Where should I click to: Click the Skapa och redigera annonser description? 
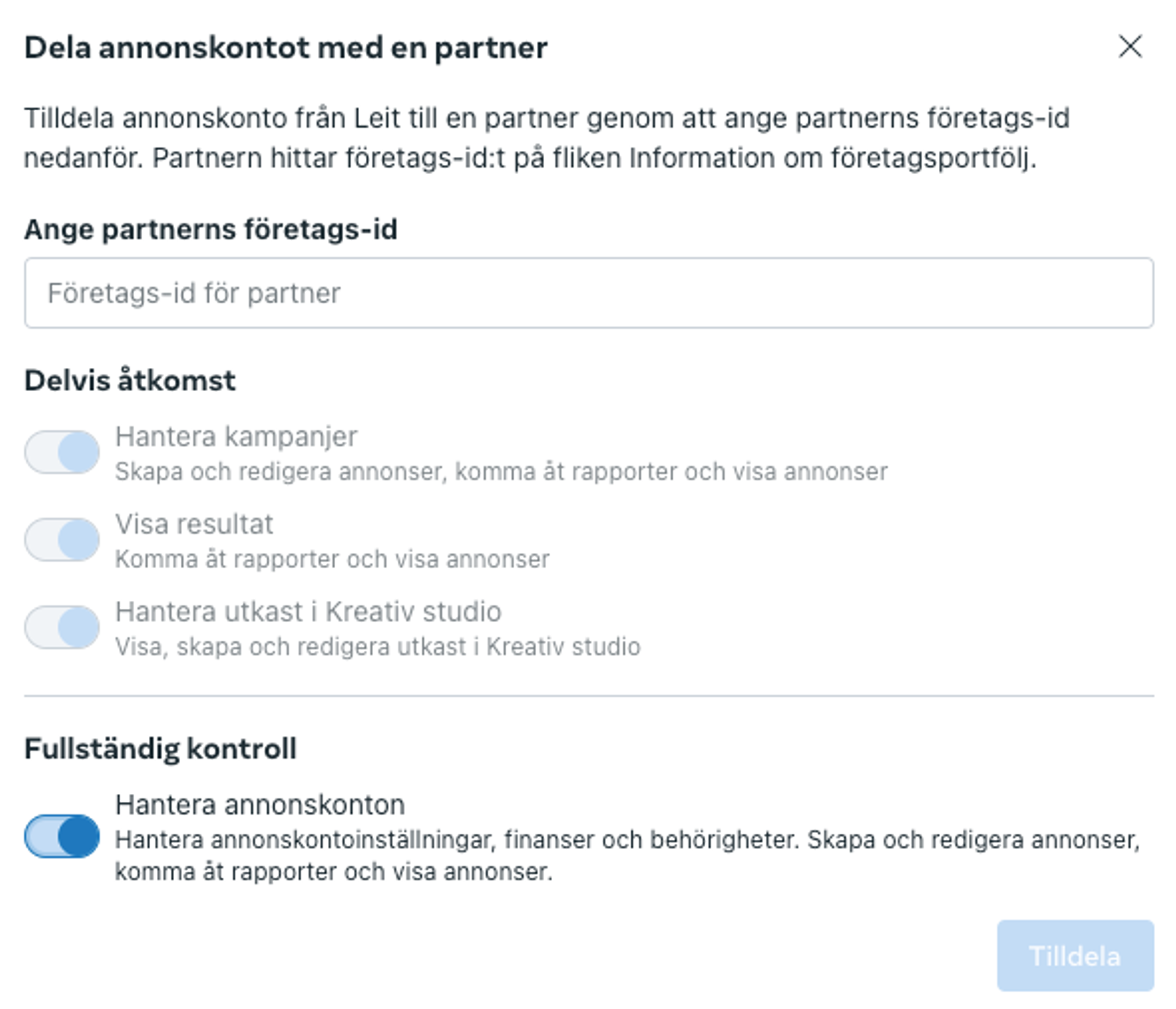click(501, 472)
